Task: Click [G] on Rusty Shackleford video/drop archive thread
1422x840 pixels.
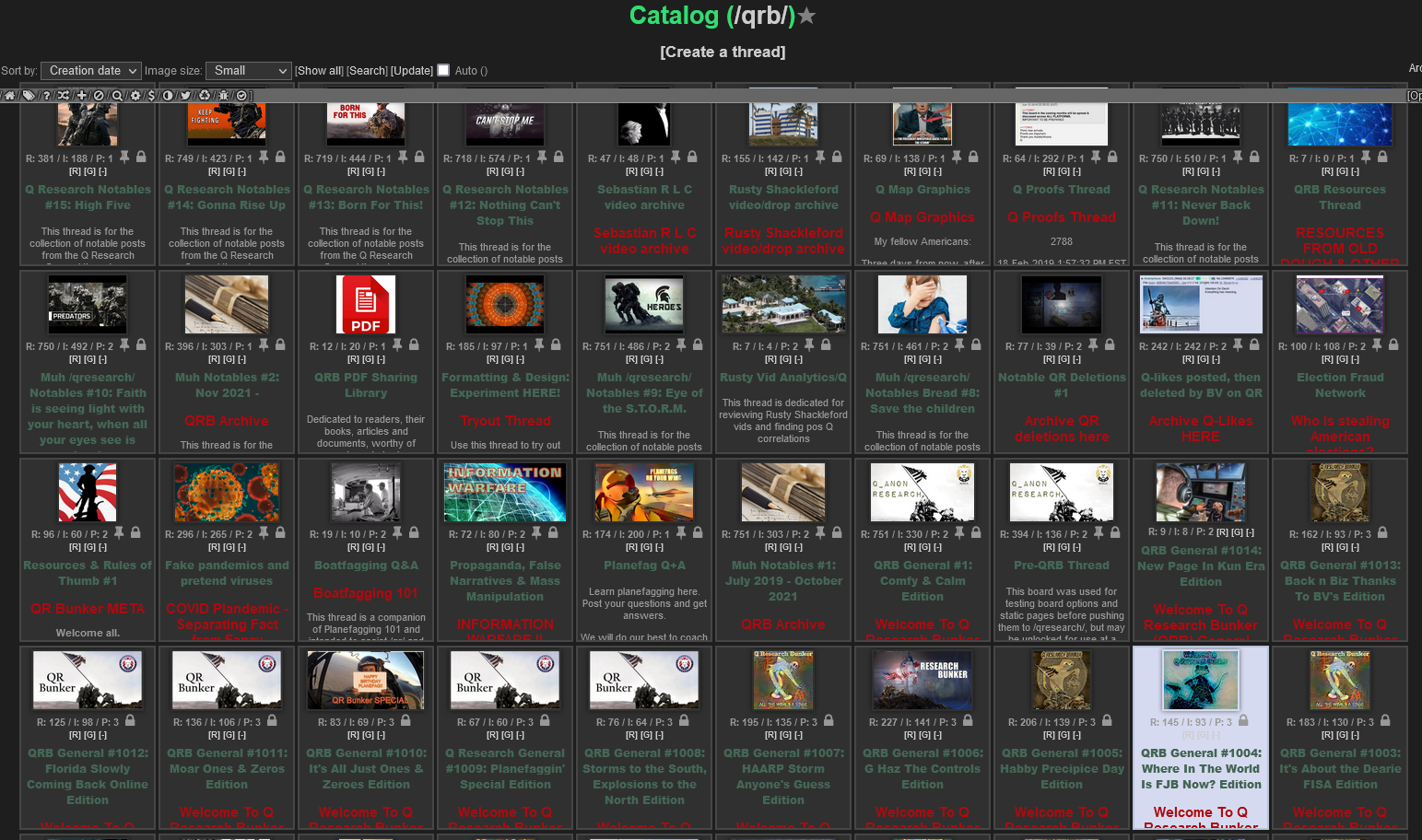Action: tap(783, 171)
